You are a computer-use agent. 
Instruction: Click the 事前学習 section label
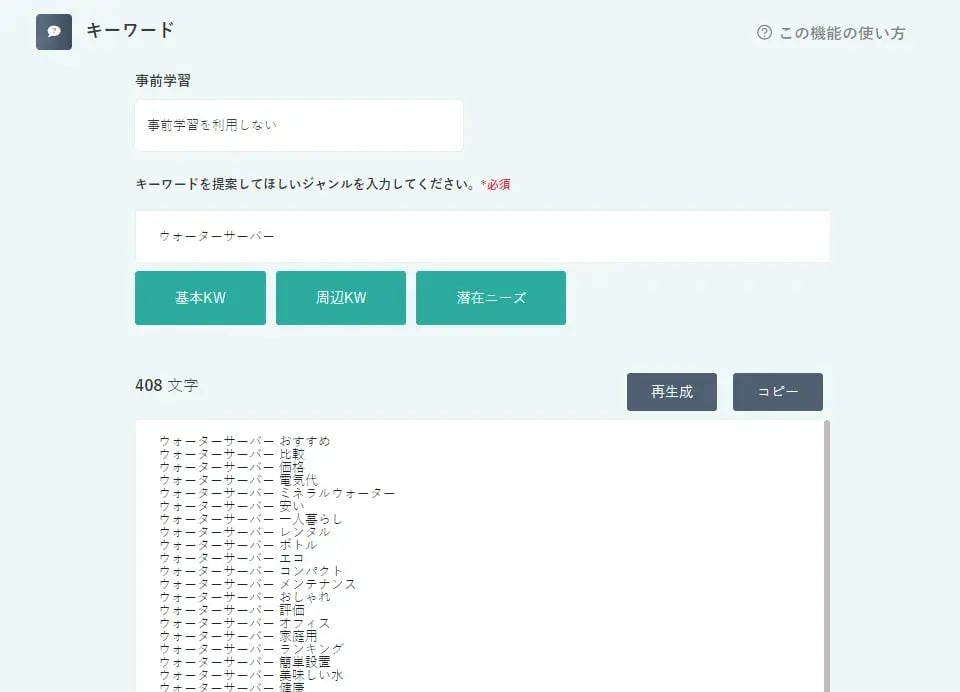(163, 80)
